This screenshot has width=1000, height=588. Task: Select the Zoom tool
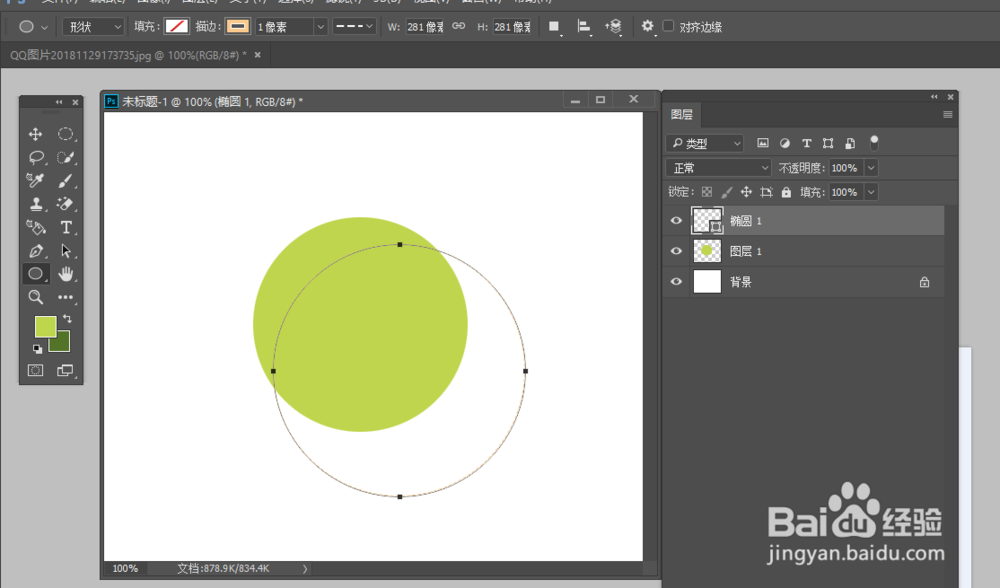(x=35, y=297)
